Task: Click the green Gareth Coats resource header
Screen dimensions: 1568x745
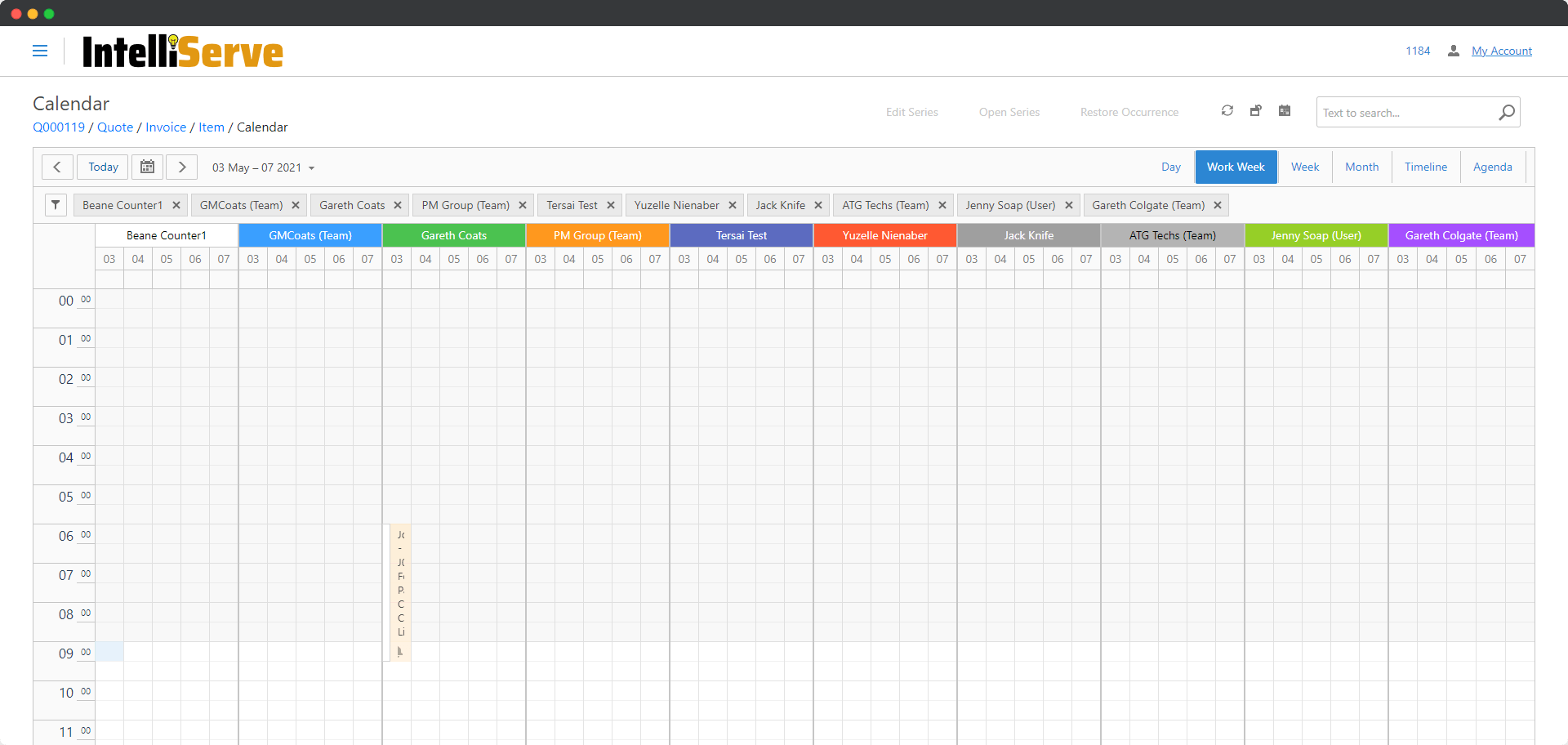Action: tap(454, 235)
